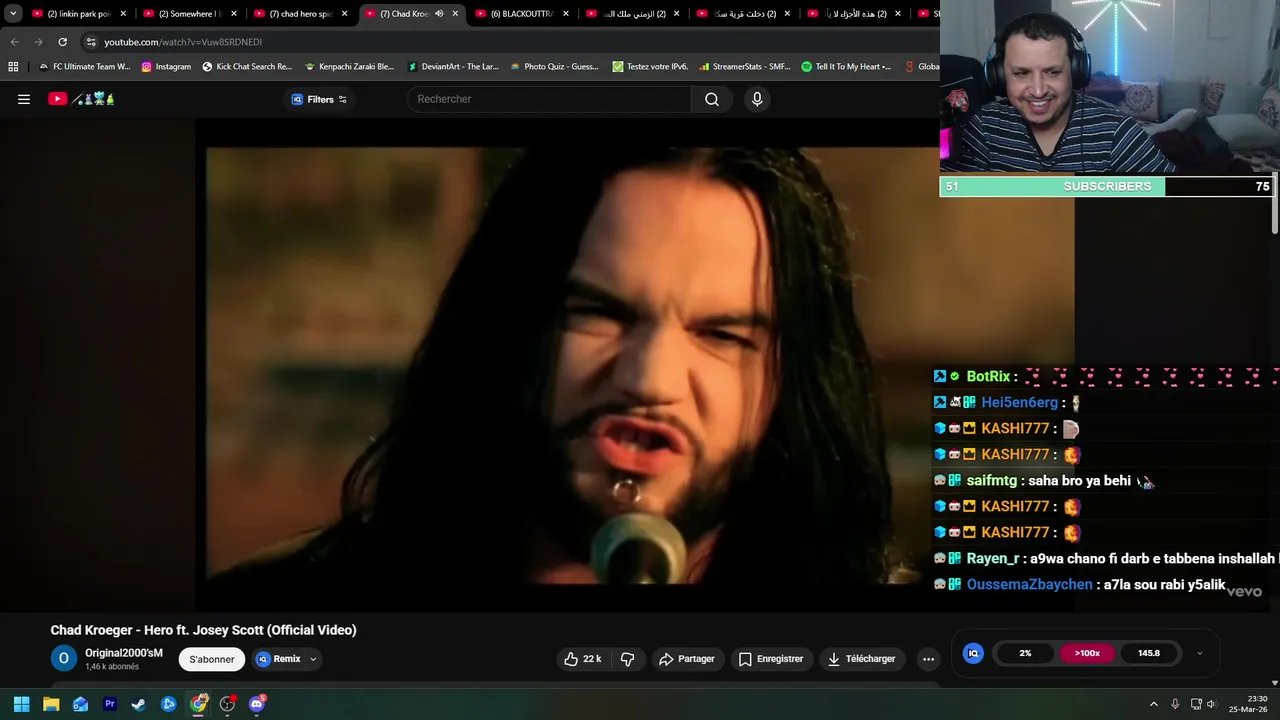This screenshot has width=1280, height=720.
Task: Subscribe with the S'abonner button
Action: click(x=212, y=659)
